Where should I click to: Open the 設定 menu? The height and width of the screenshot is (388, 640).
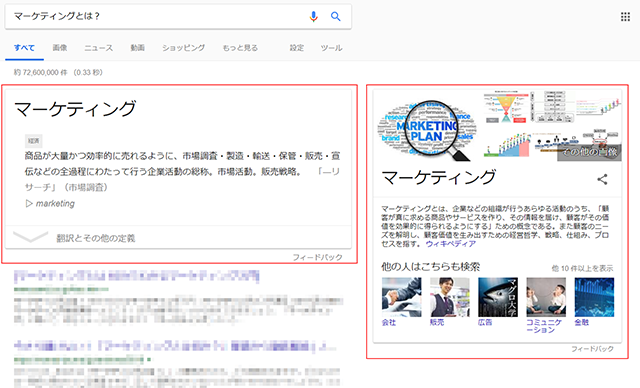pos(297,48)
